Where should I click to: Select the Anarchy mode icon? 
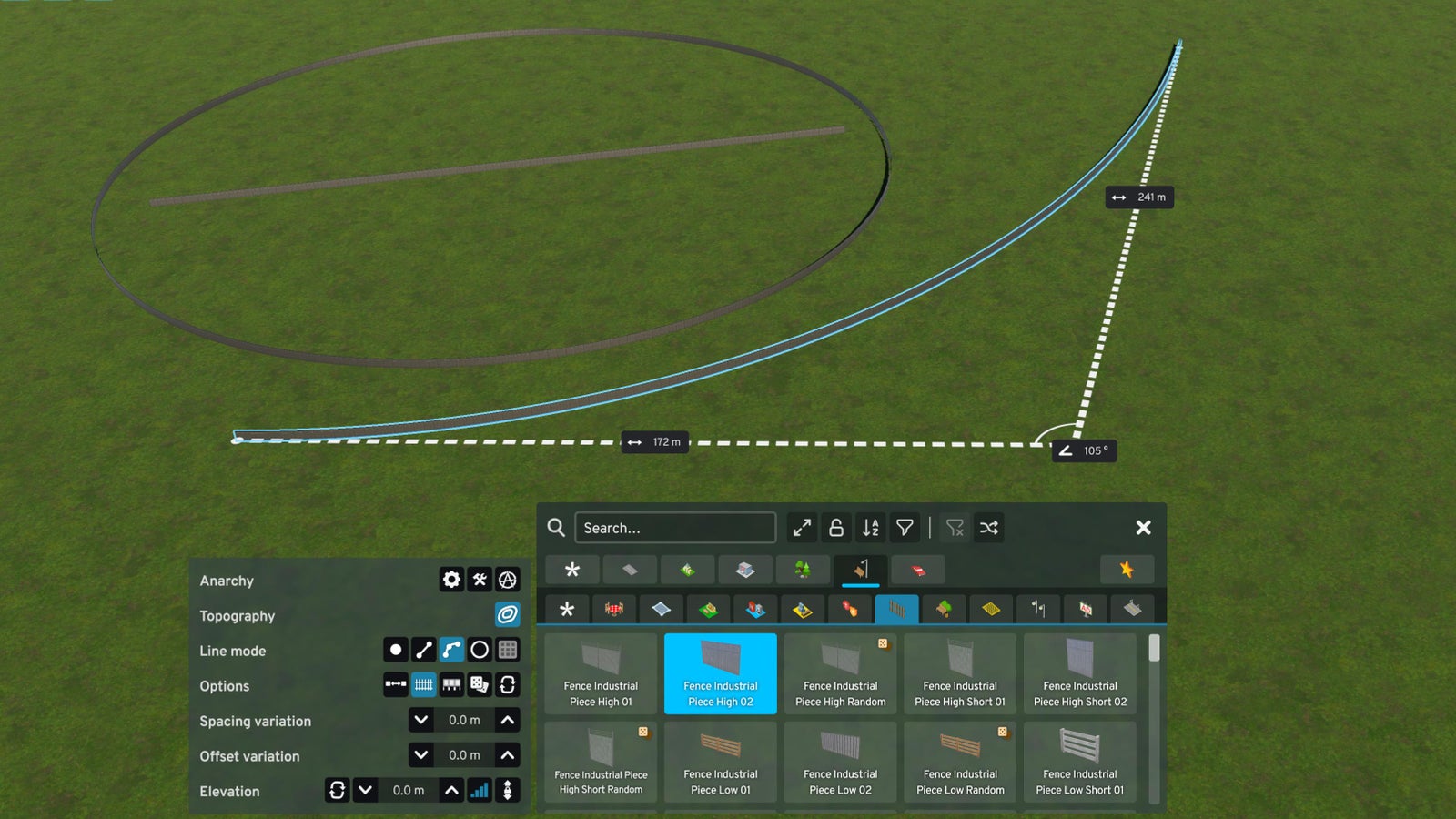coord(508,580)
